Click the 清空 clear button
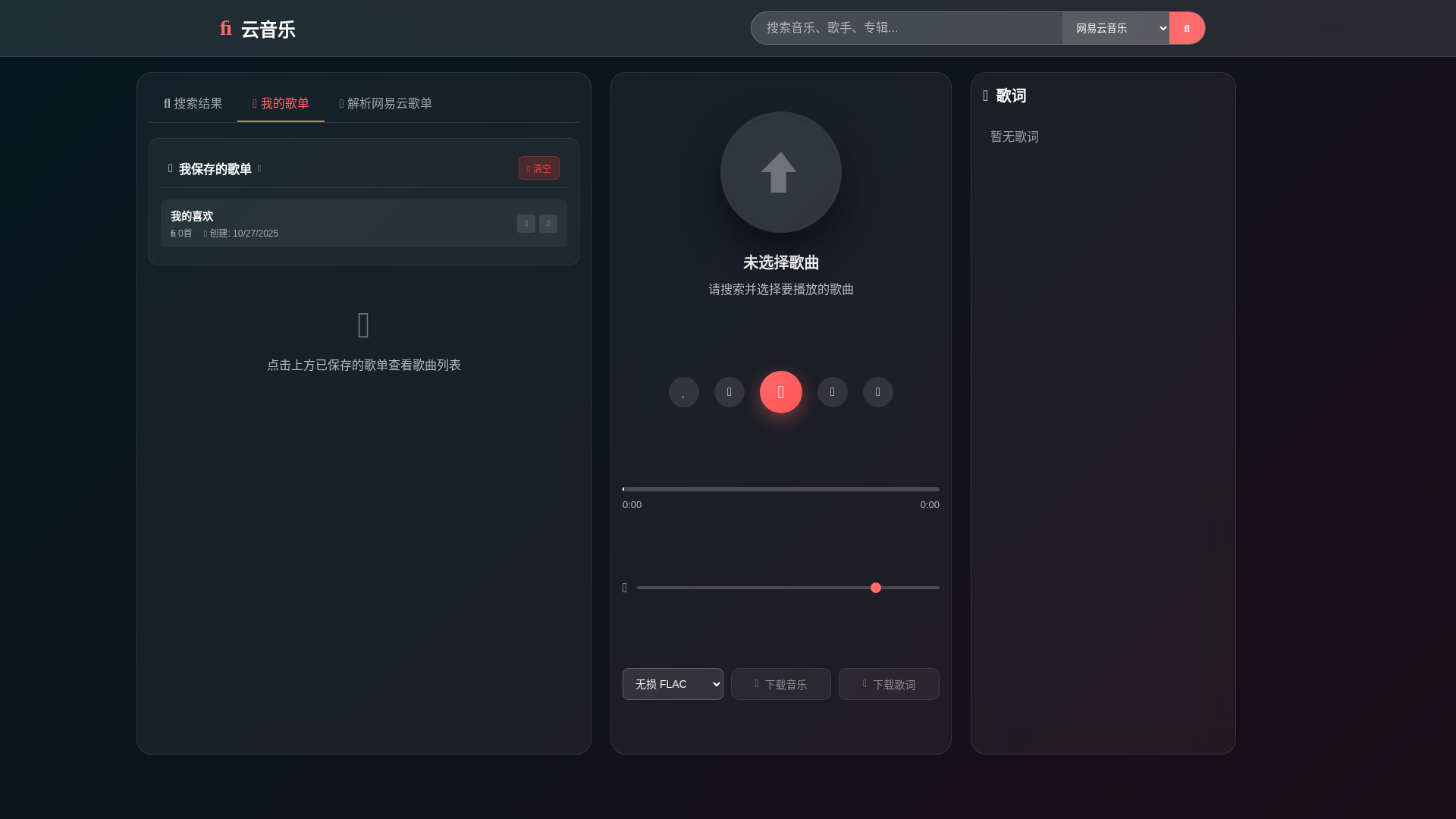The width and height of the screenshot is (1456, 819). point(538,168)
